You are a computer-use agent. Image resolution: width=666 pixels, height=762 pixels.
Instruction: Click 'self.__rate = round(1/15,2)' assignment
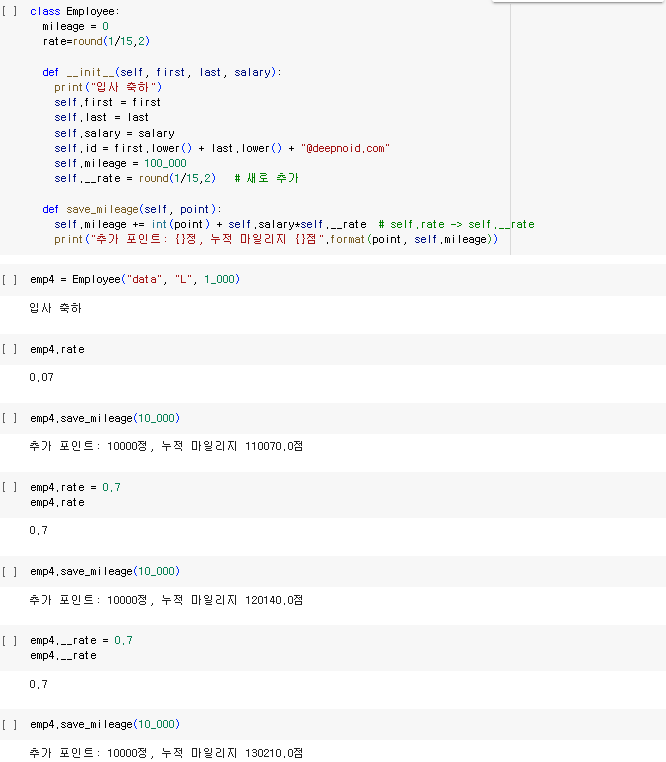pos(135,178)
